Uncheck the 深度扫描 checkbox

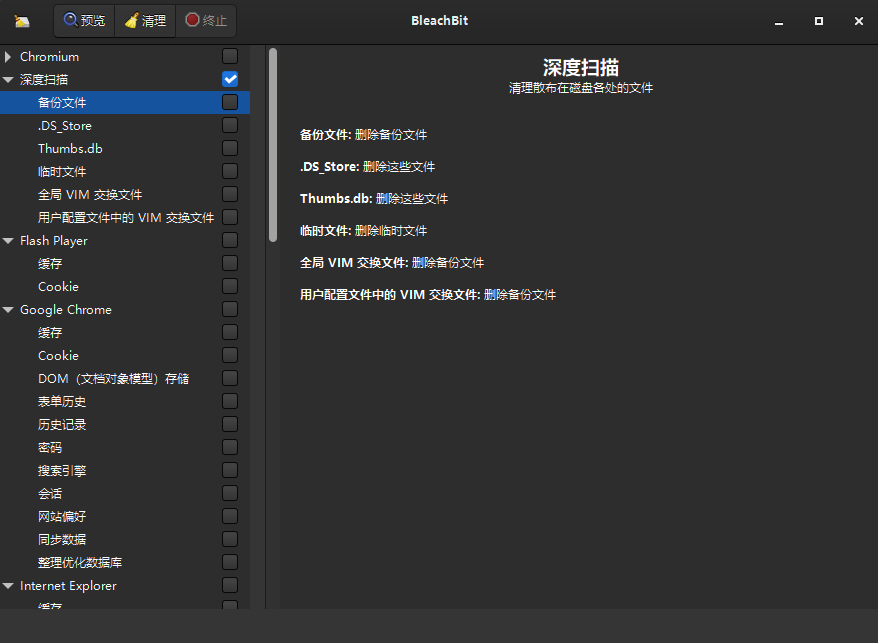(x=230, y=79)
